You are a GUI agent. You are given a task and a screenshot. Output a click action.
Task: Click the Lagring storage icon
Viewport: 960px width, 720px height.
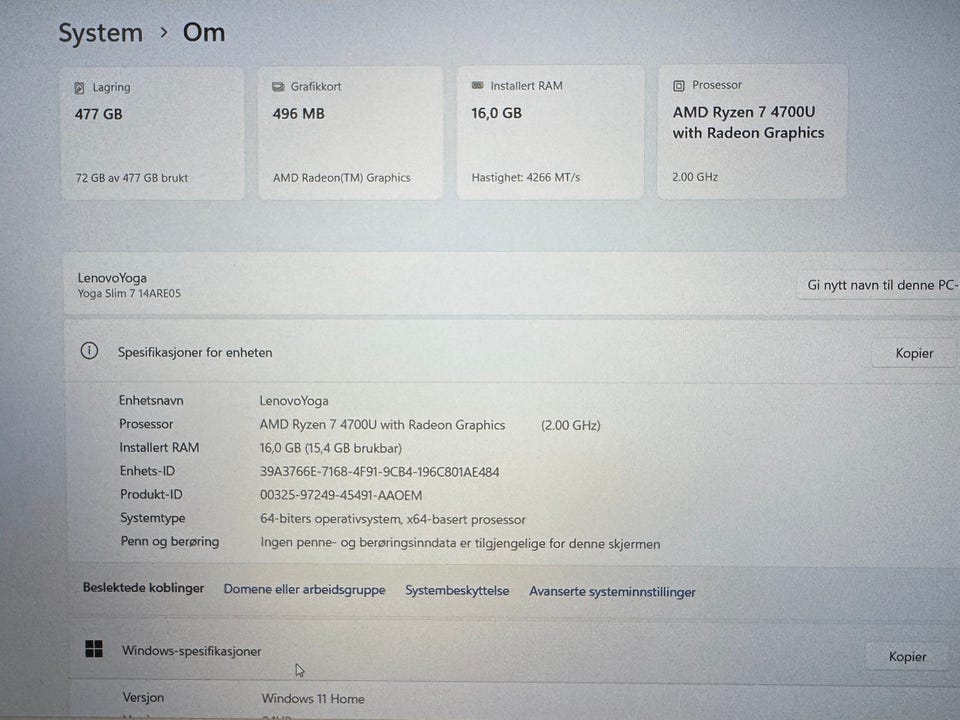pos(79,88)
